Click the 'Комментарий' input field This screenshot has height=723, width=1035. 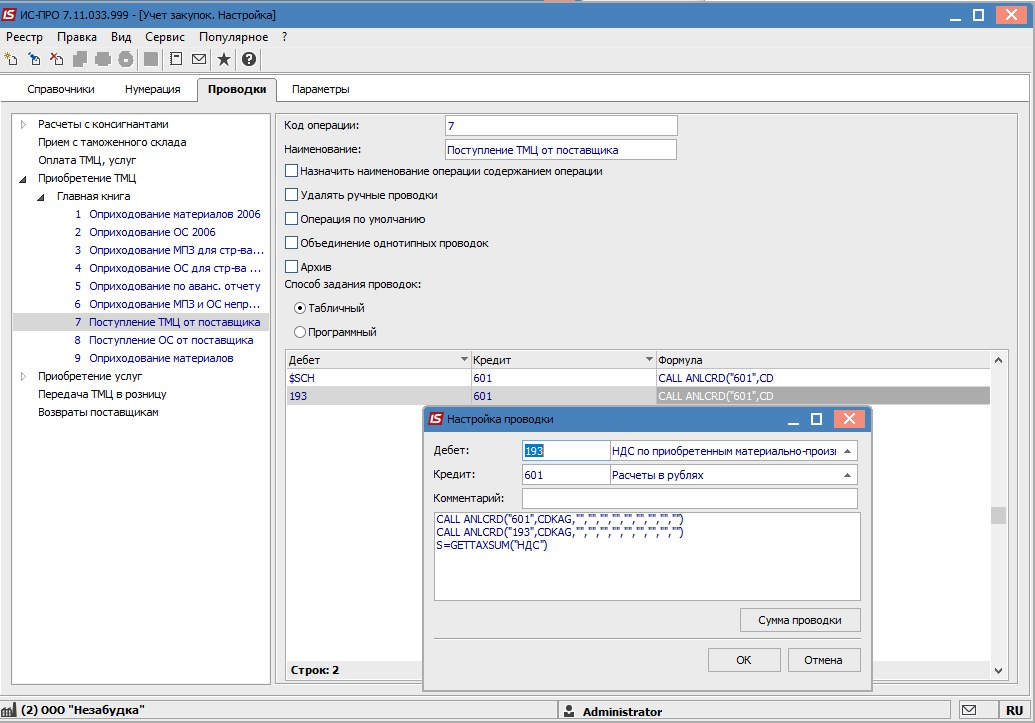(x=690, y=499)
